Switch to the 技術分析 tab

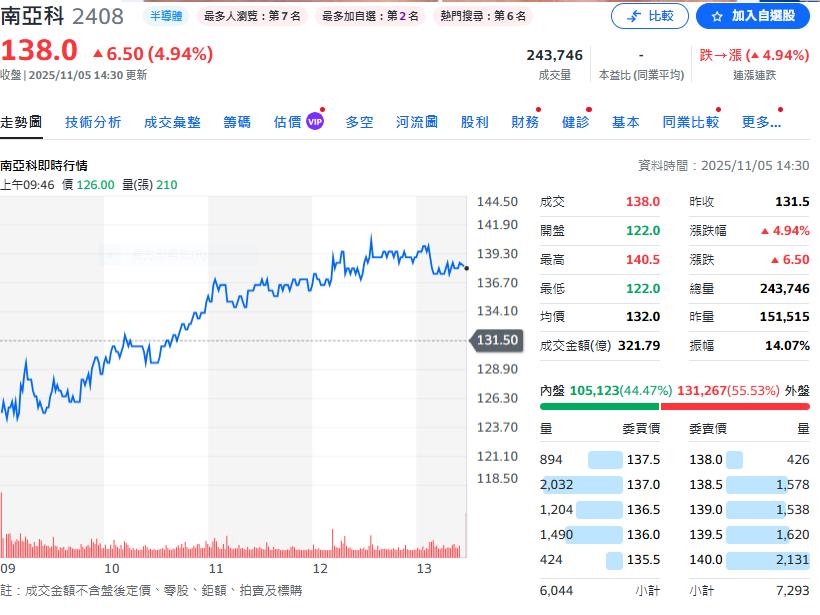[x=93, y=121]
